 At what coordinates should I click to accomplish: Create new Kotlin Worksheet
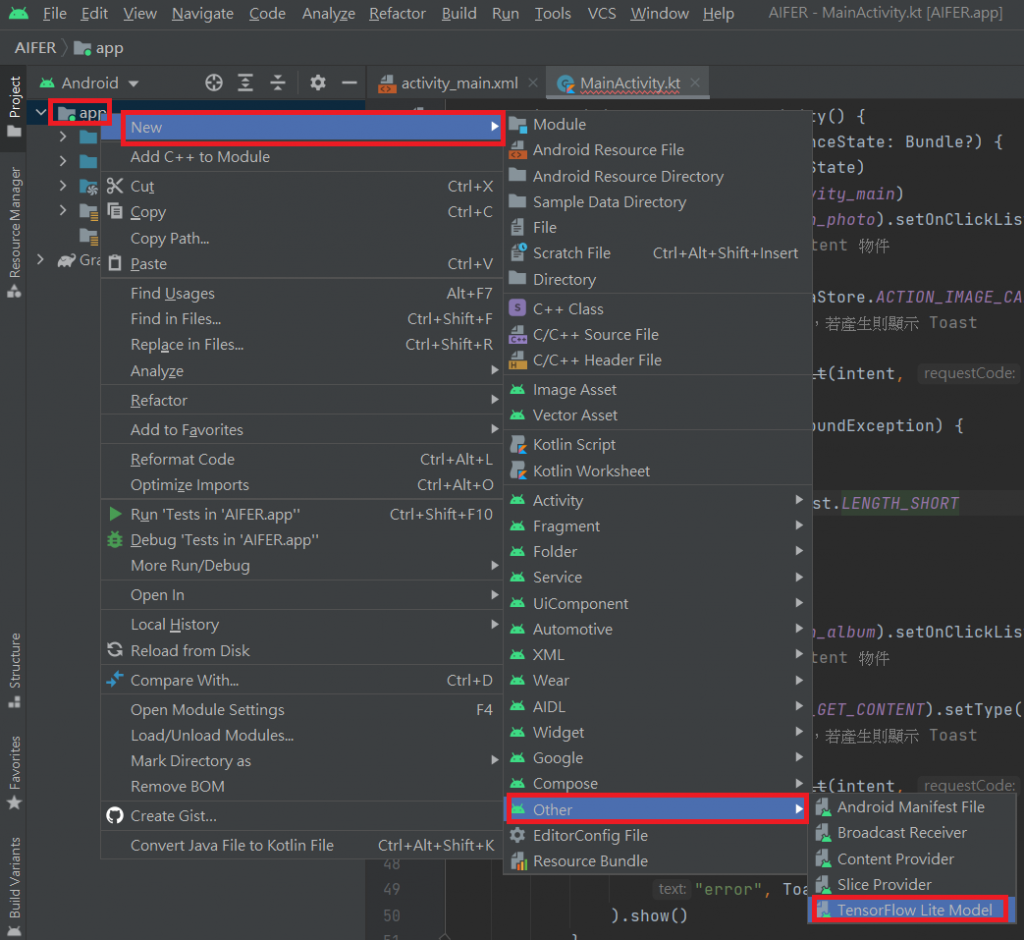[657, 471]
